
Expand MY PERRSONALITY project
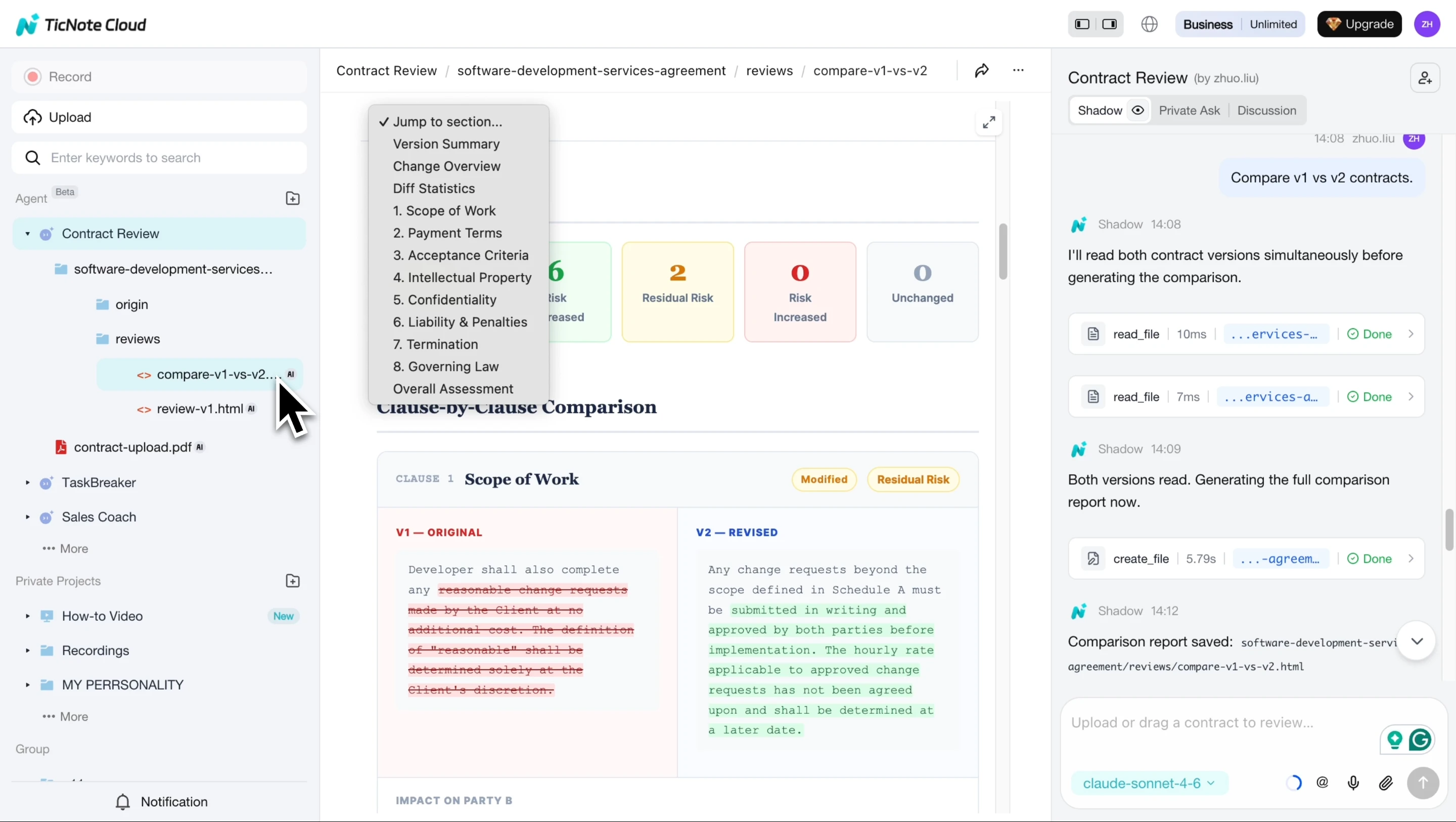pos(27,685)
